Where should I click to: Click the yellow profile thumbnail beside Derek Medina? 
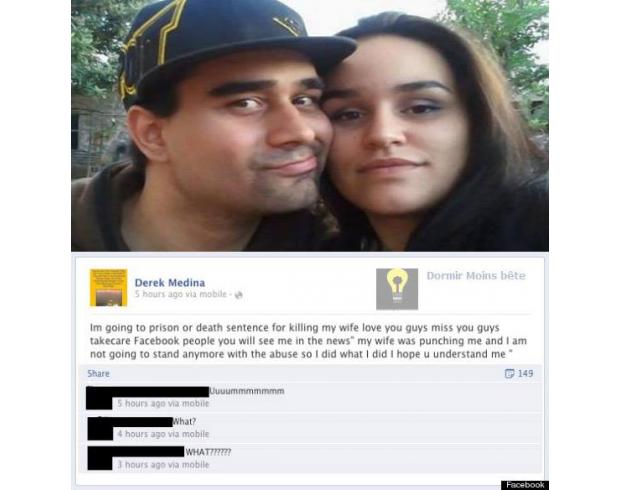pyautogui.click(x=108, y=288)
